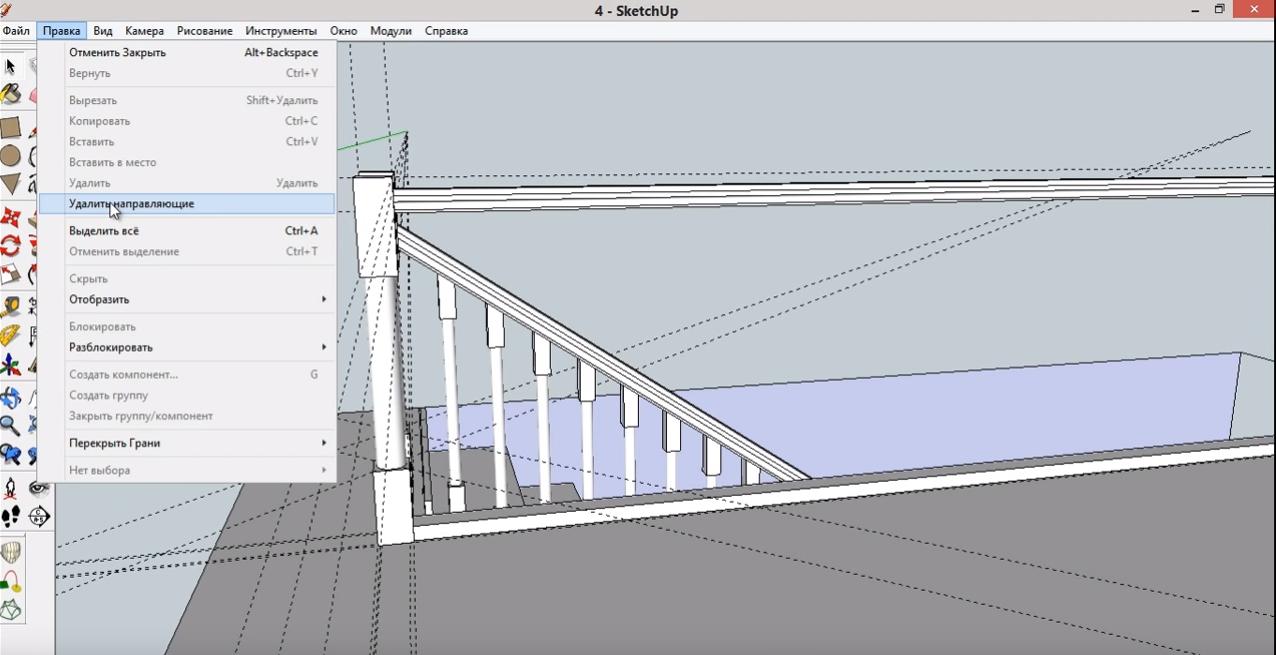Activate the Zoom magnifier tool
The height and width of the screenshot is (655, 1276).
click(x=10, y=426)
